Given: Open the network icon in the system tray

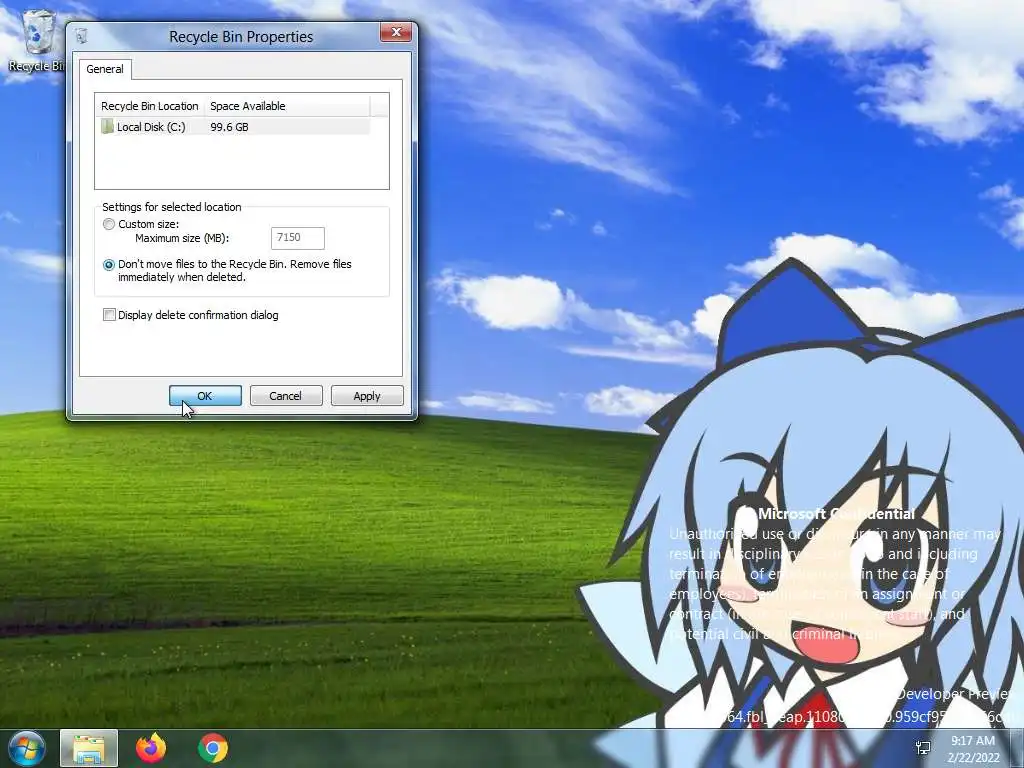Looking at the screenshot, I should [x=923, y=748].
